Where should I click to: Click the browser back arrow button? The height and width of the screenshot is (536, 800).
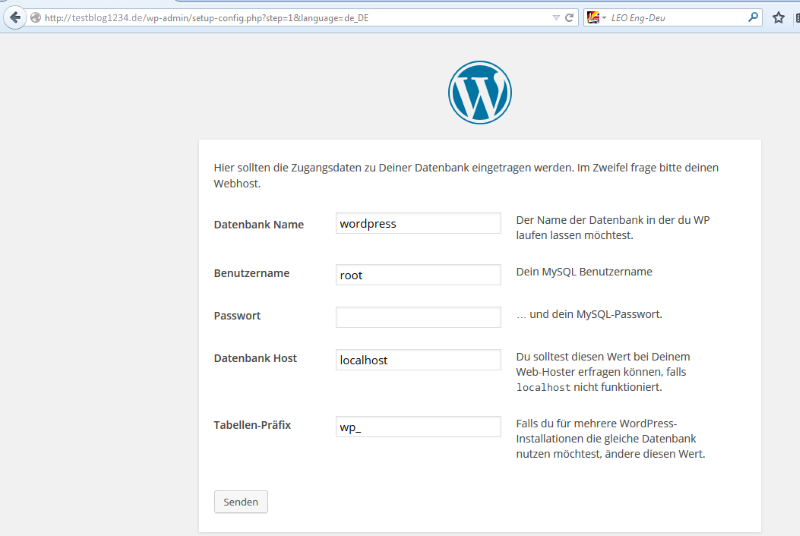(x=15, y=18)
